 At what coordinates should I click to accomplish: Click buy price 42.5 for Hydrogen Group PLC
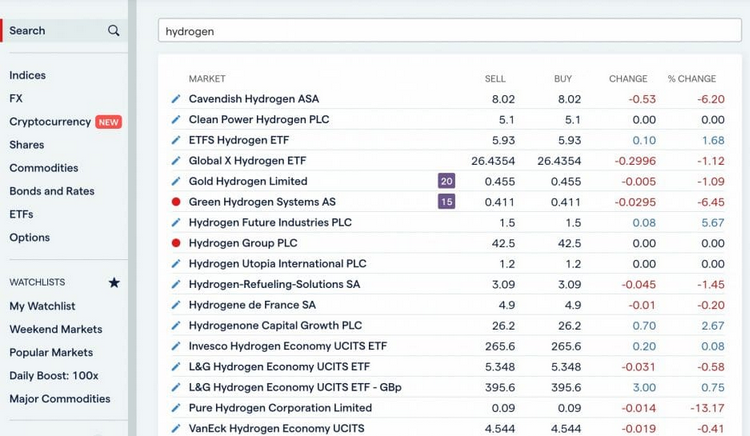click(x=569, y=243)
